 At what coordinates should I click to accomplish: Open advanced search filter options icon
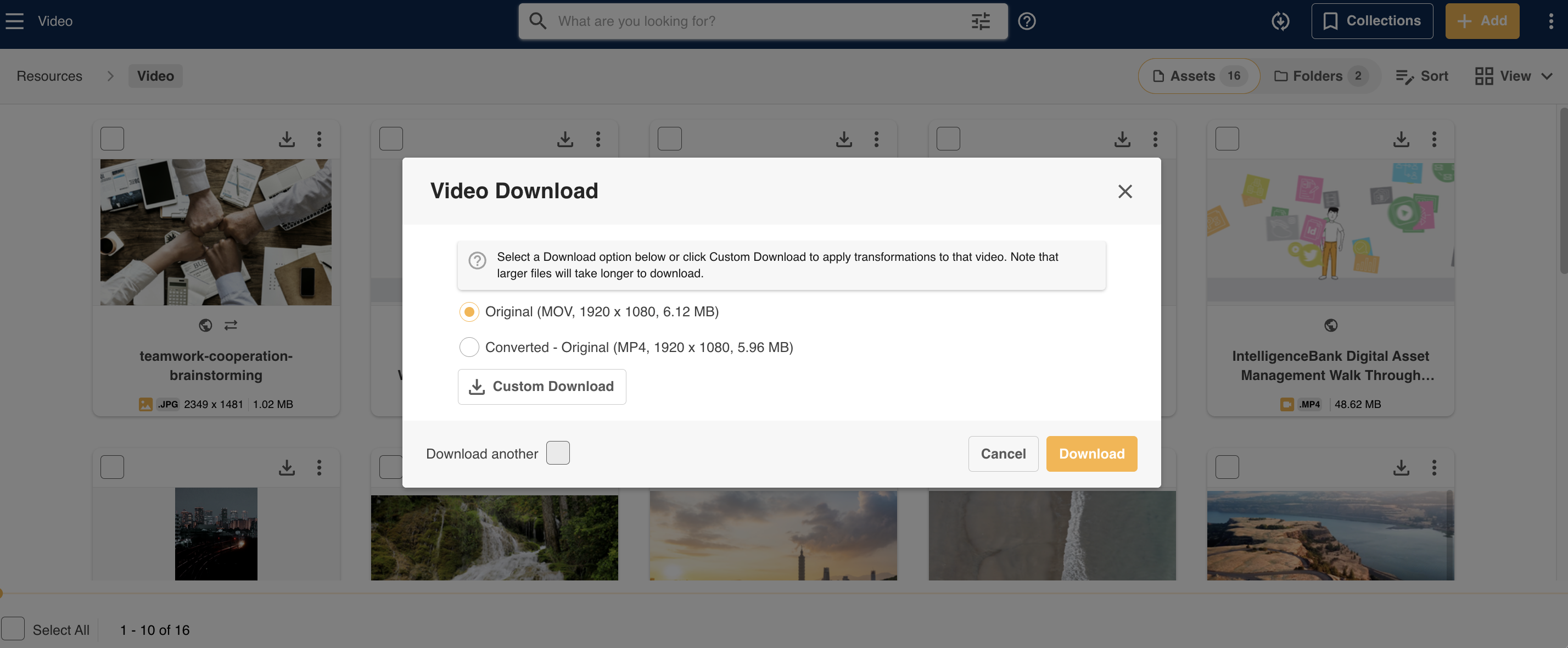click(980, 21)
